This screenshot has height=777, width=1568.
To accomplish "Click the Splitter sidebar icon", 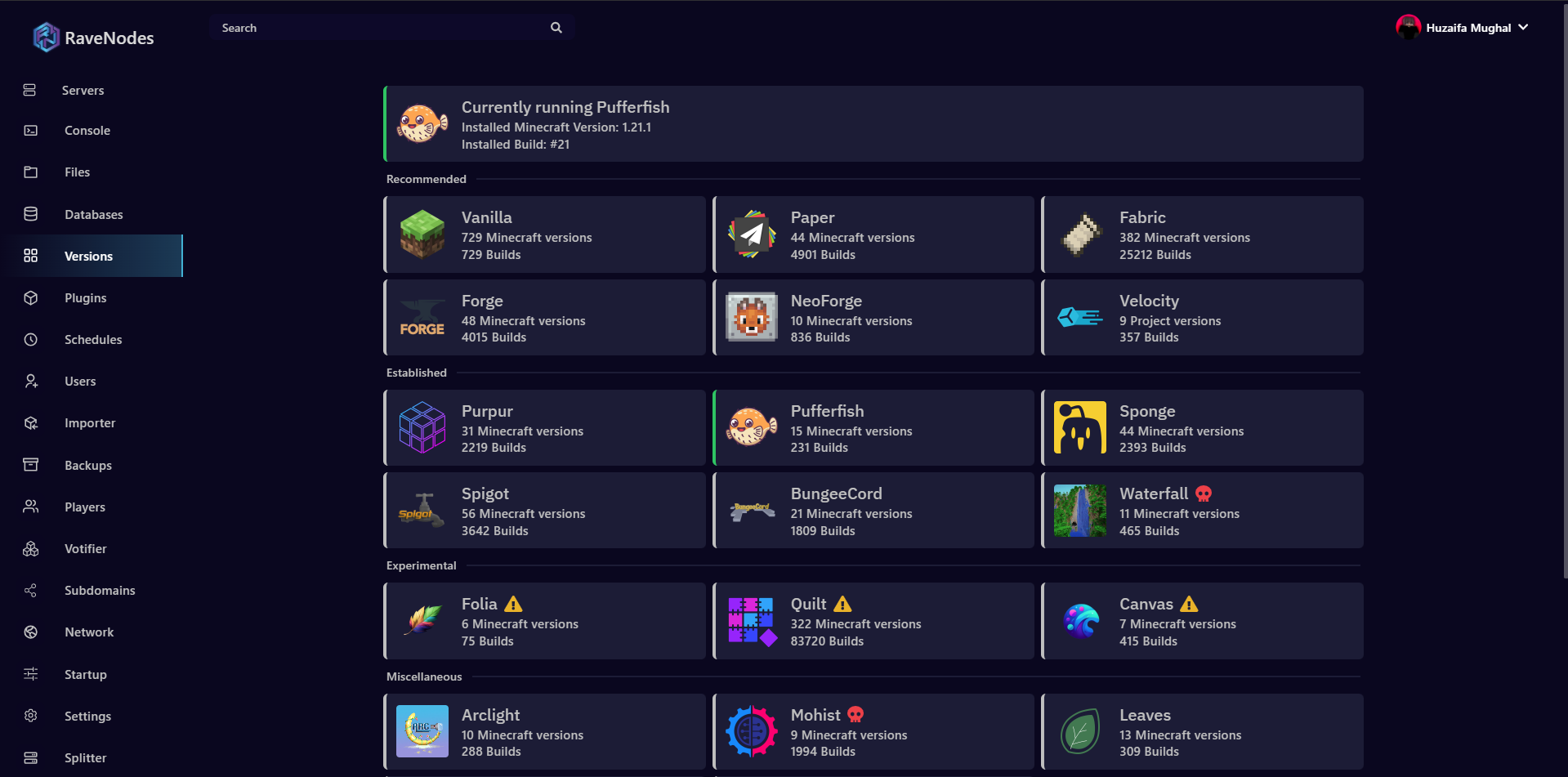I will [x=31, y=758].
